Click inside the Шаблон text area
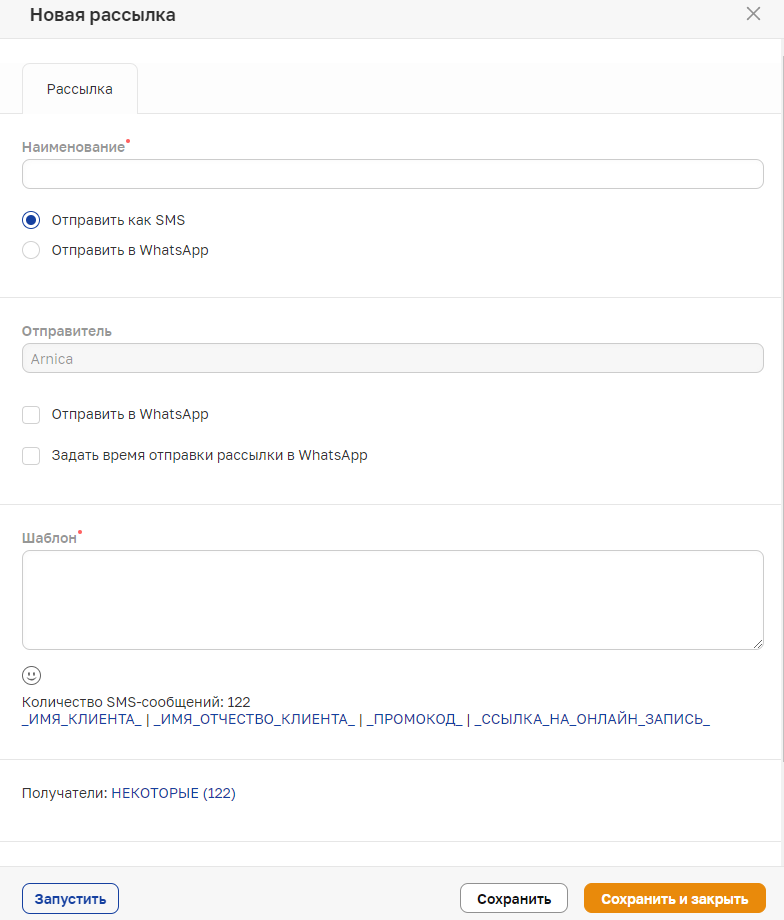This screenshot has height=920, width=784. (x=393, y=600)
